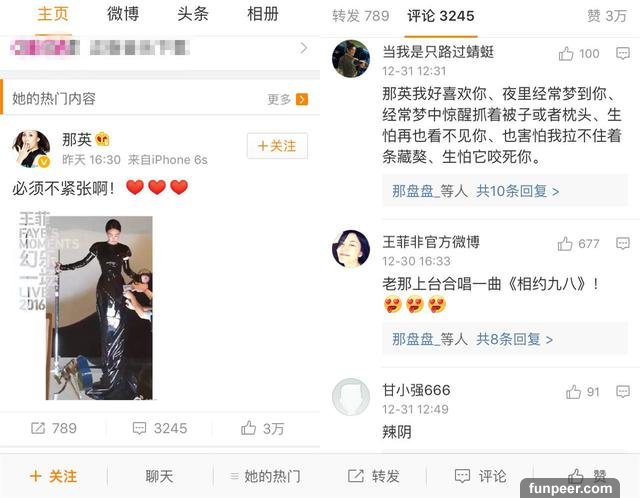Viewport: 640px width, 498px height.
Task: Switch to the 相册 tab
Action: (x=263, y=14)
